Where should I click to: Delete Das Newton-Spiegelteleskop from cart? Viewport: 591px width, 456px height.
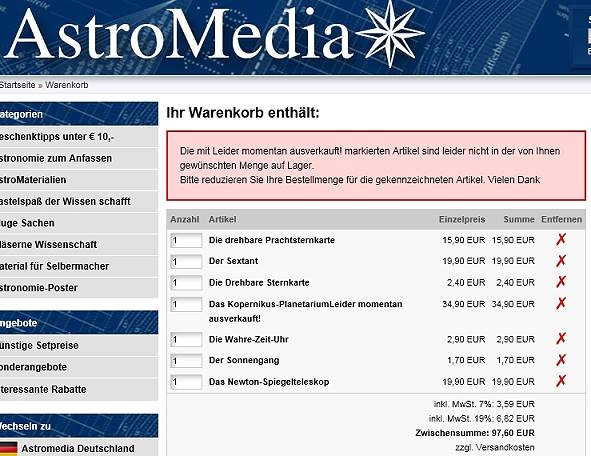point(561,381)
